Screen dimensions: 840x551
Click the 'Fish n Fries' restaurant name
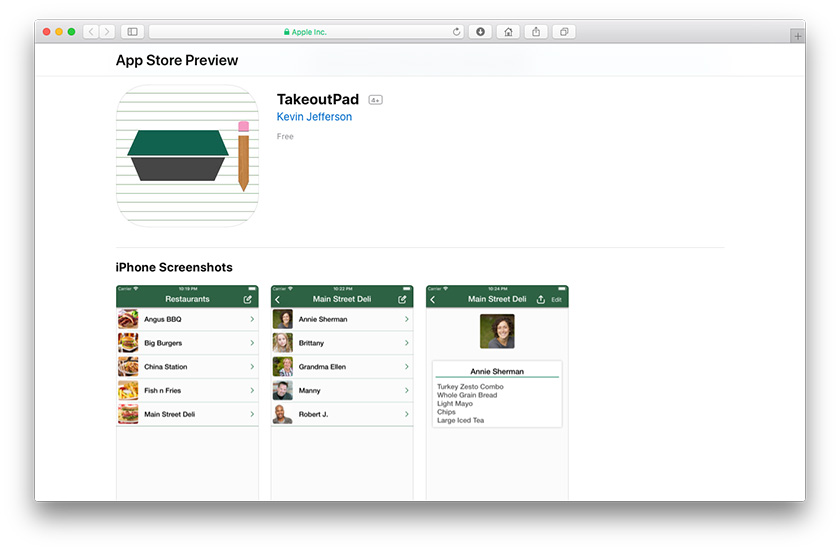[162, 390]
